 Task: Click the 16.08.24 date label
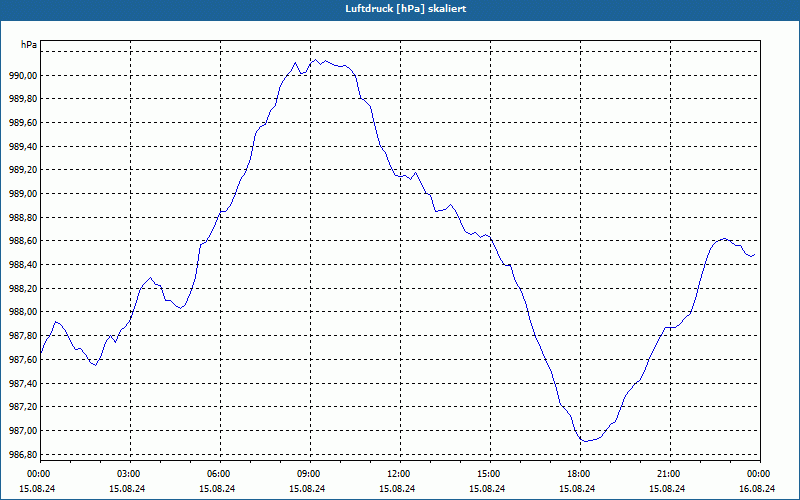(x=757, y=488)
